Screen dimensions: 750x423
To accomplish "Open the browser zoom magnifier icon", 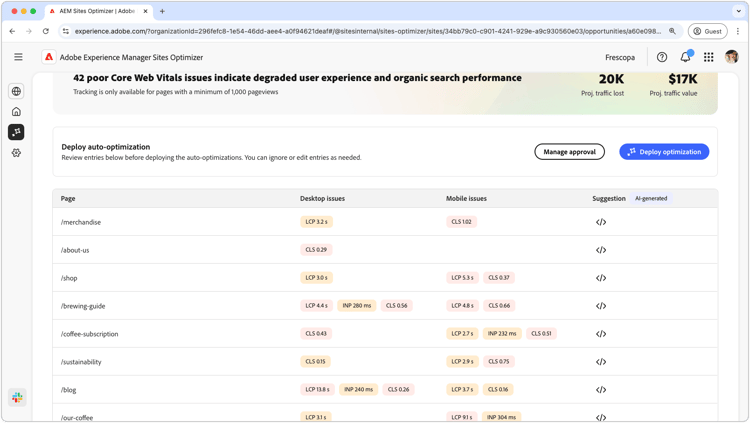I will coord(672,31).
